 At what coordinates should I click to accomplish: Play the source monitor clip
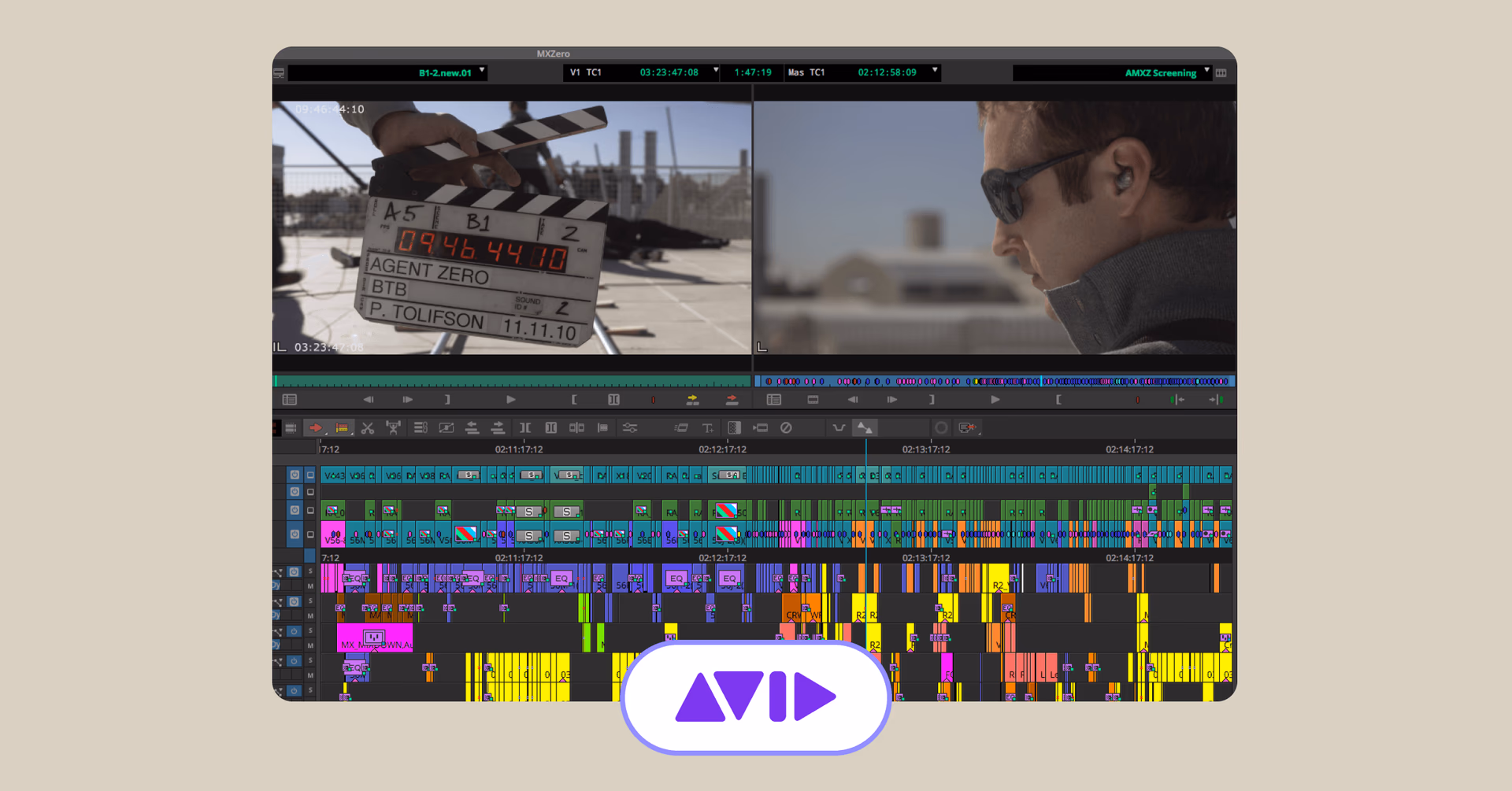[x=510, y=400]
